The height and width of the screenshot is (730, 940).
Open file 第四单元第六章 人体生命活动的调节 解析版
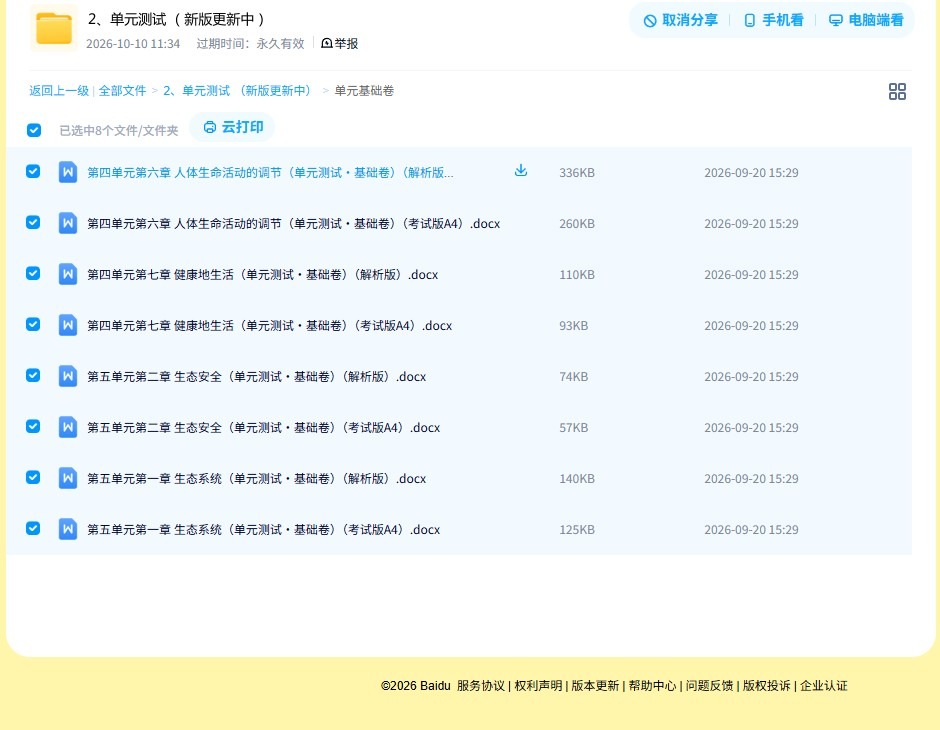pyautogui.click(x=270, y=173)
